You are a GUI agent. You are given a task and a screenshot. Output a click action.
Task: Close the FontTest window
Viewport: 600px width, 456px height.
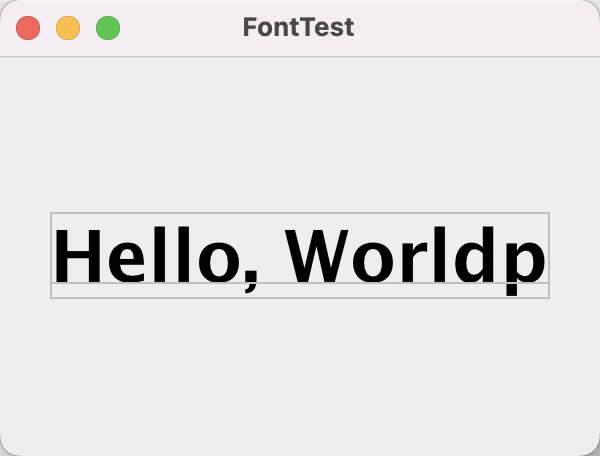(x=28, y=28)
